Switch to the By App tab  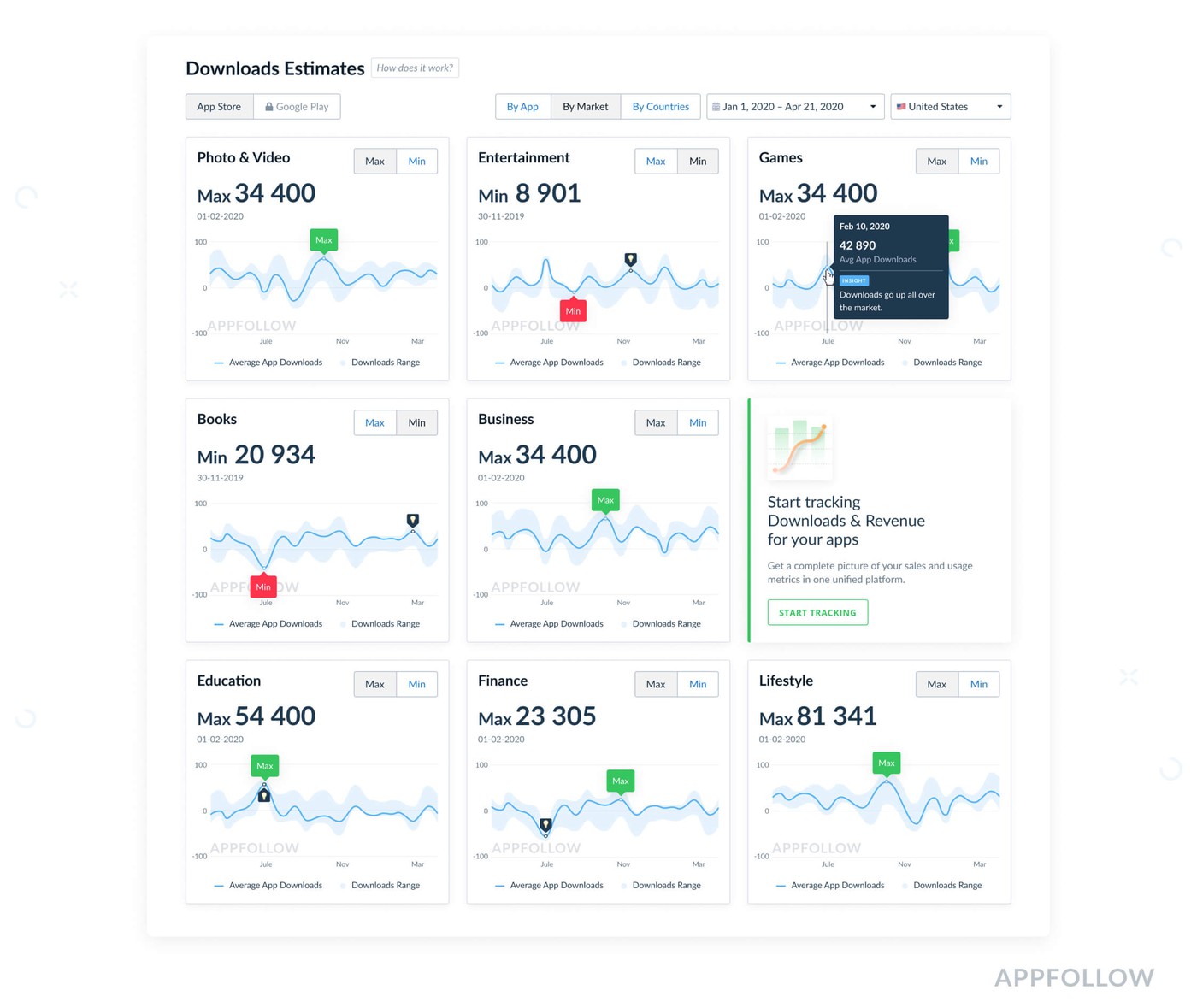click(522, 107)
